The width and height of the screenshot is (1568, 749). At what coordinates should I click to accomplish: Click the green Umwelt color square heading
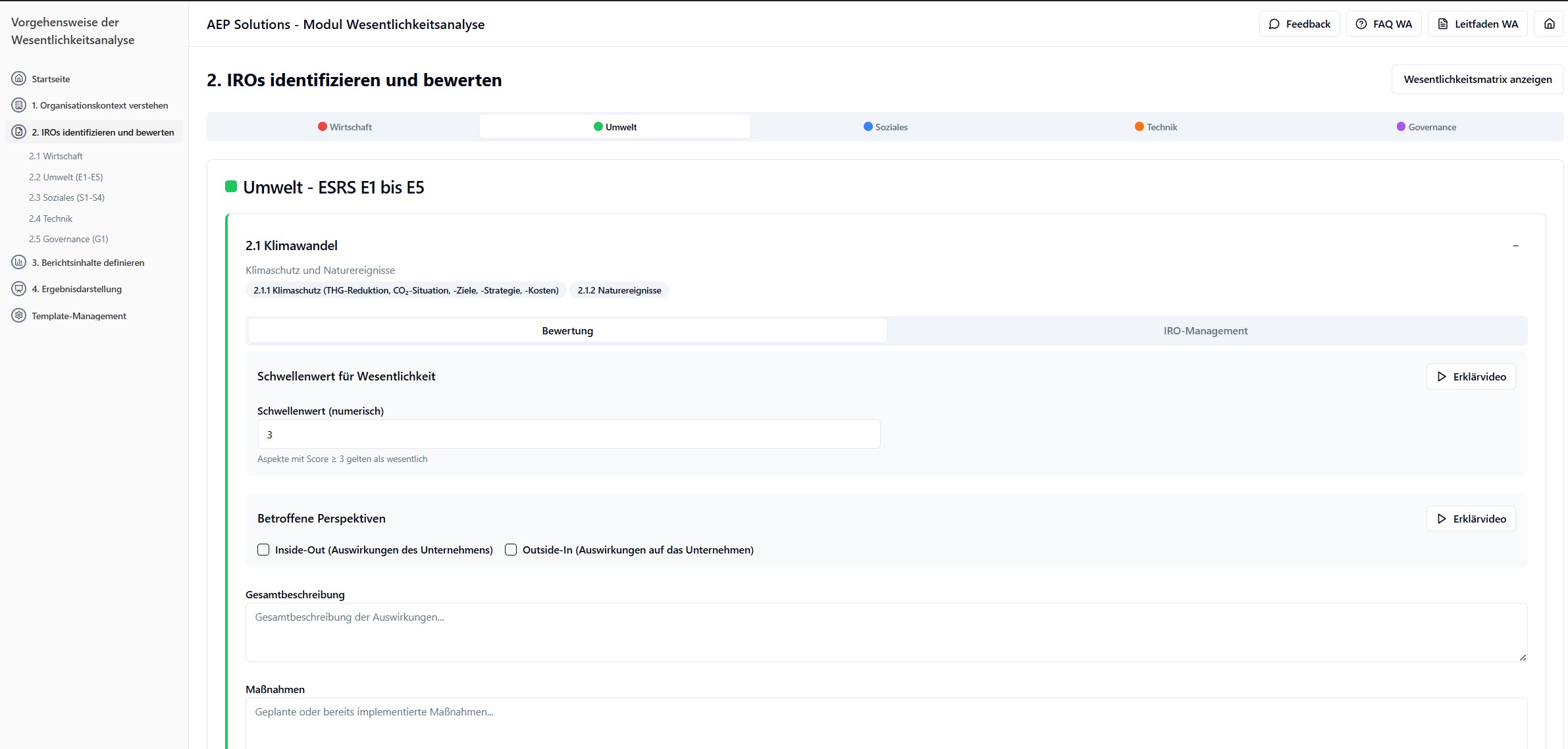point(231,187)
